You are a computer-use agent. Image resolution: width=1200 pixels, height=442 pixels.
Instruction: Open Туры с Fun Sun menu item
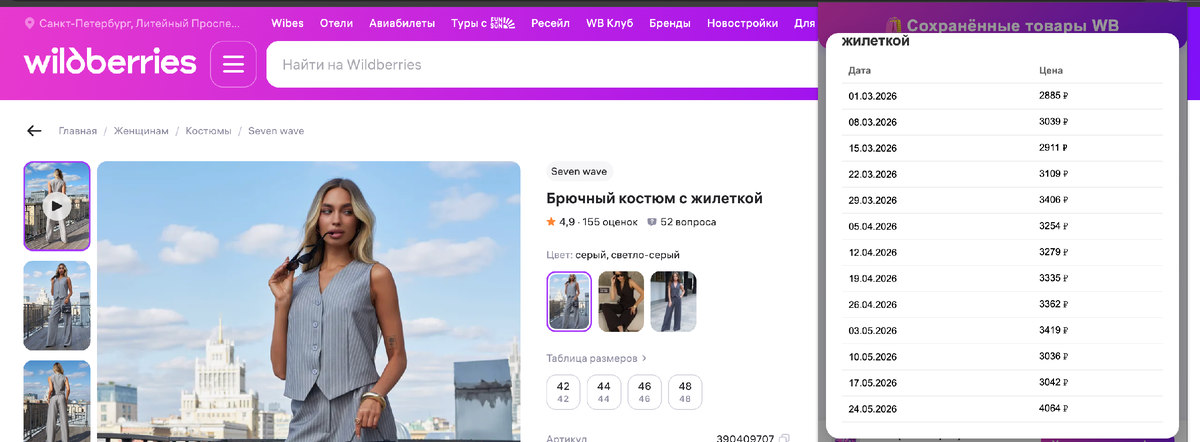483,22
